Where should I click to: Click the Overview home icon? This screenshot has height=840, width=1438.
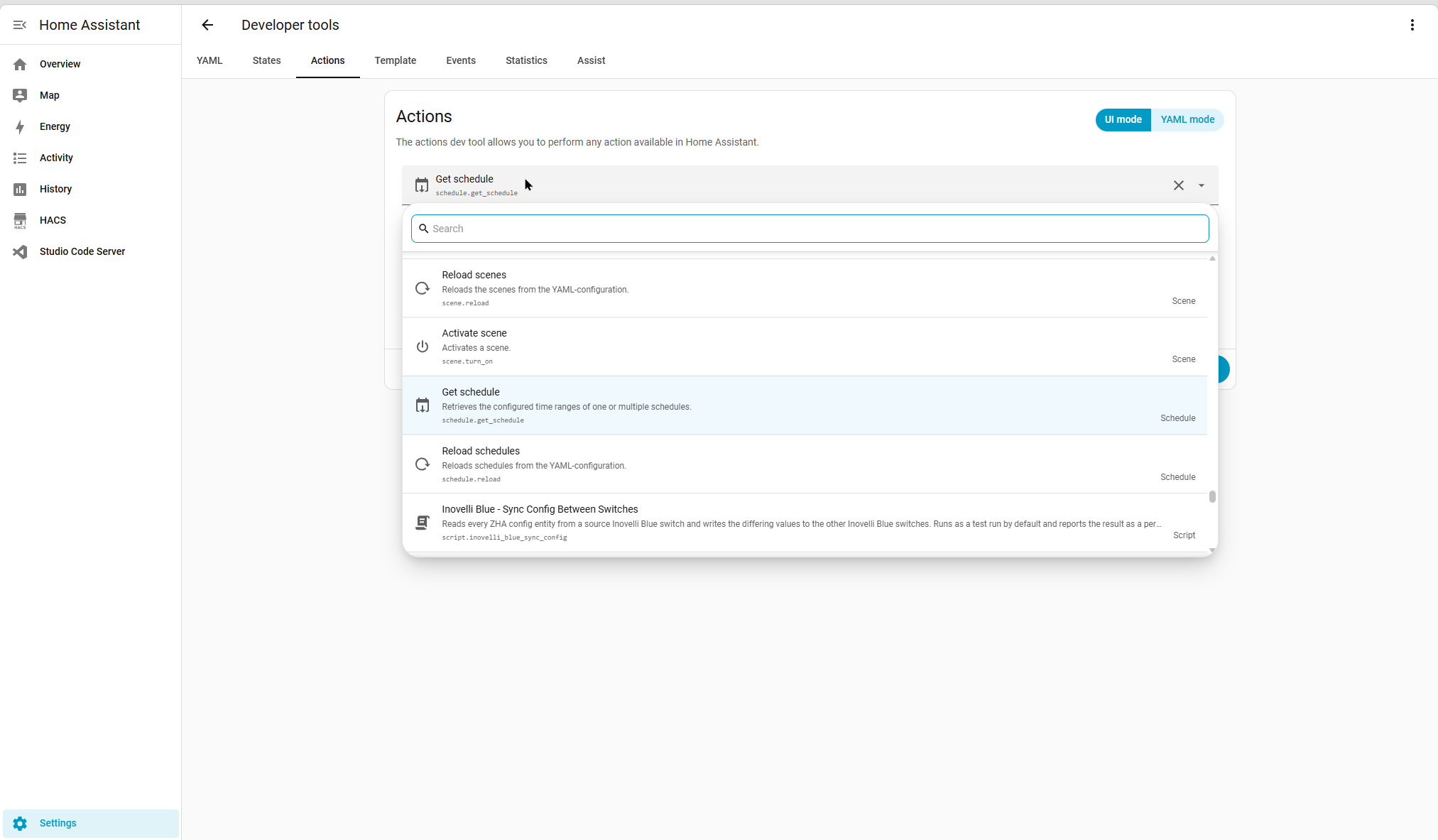[x=20, y=64]
